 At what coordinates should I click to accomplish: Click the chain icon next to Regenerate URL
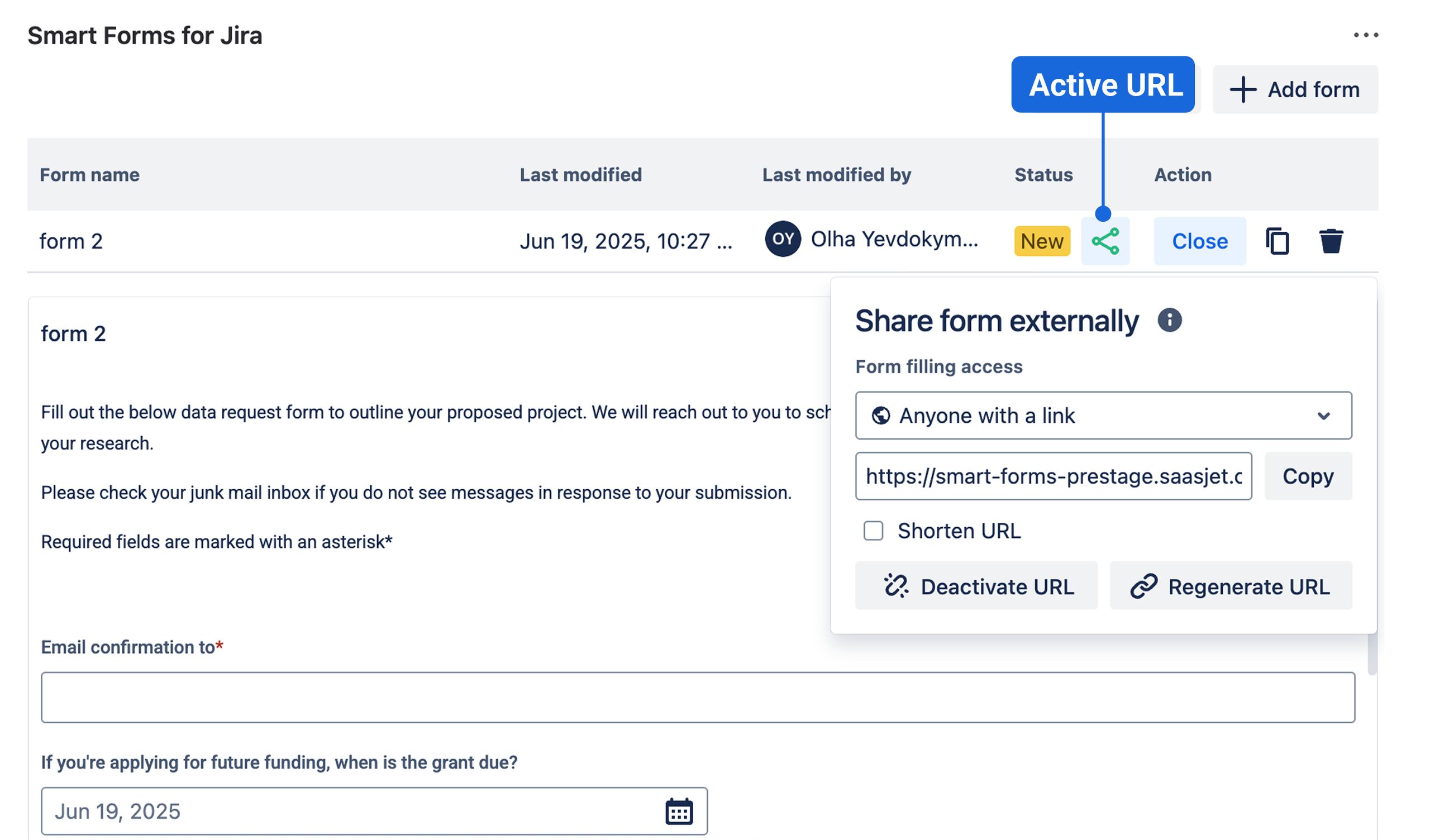1144,586
